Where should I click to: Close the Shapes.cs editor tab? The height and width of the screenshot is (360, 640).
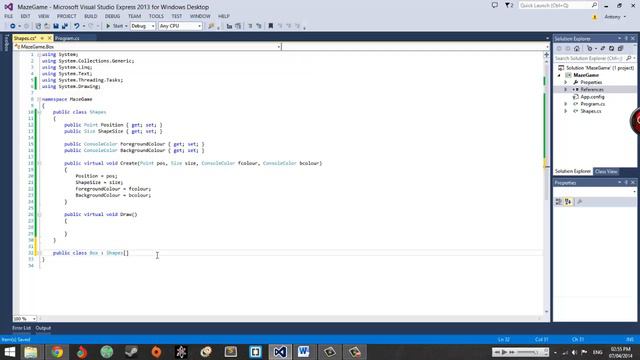pyautogui.click(x=49, y=38)
